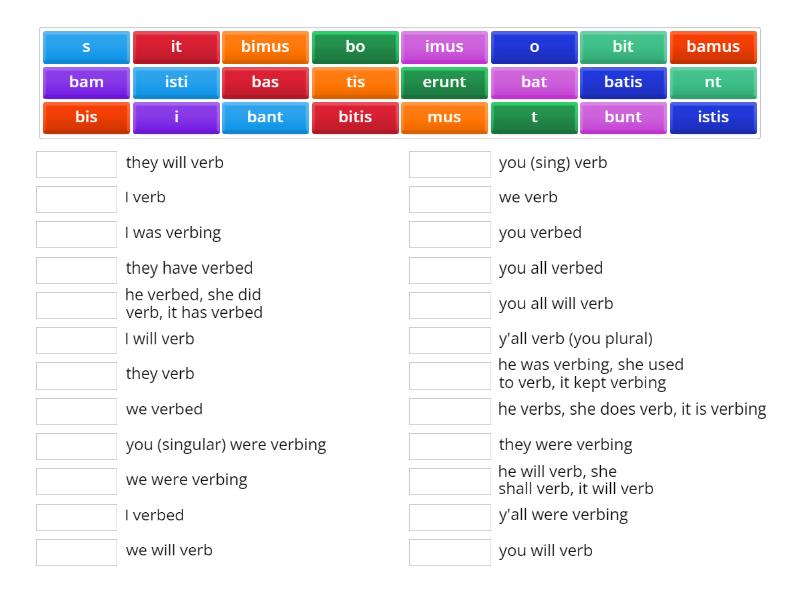Screen dimensions: 800x600
Task: Select the slot next to "y'all were verbing"
Action: tap(450, 515)
